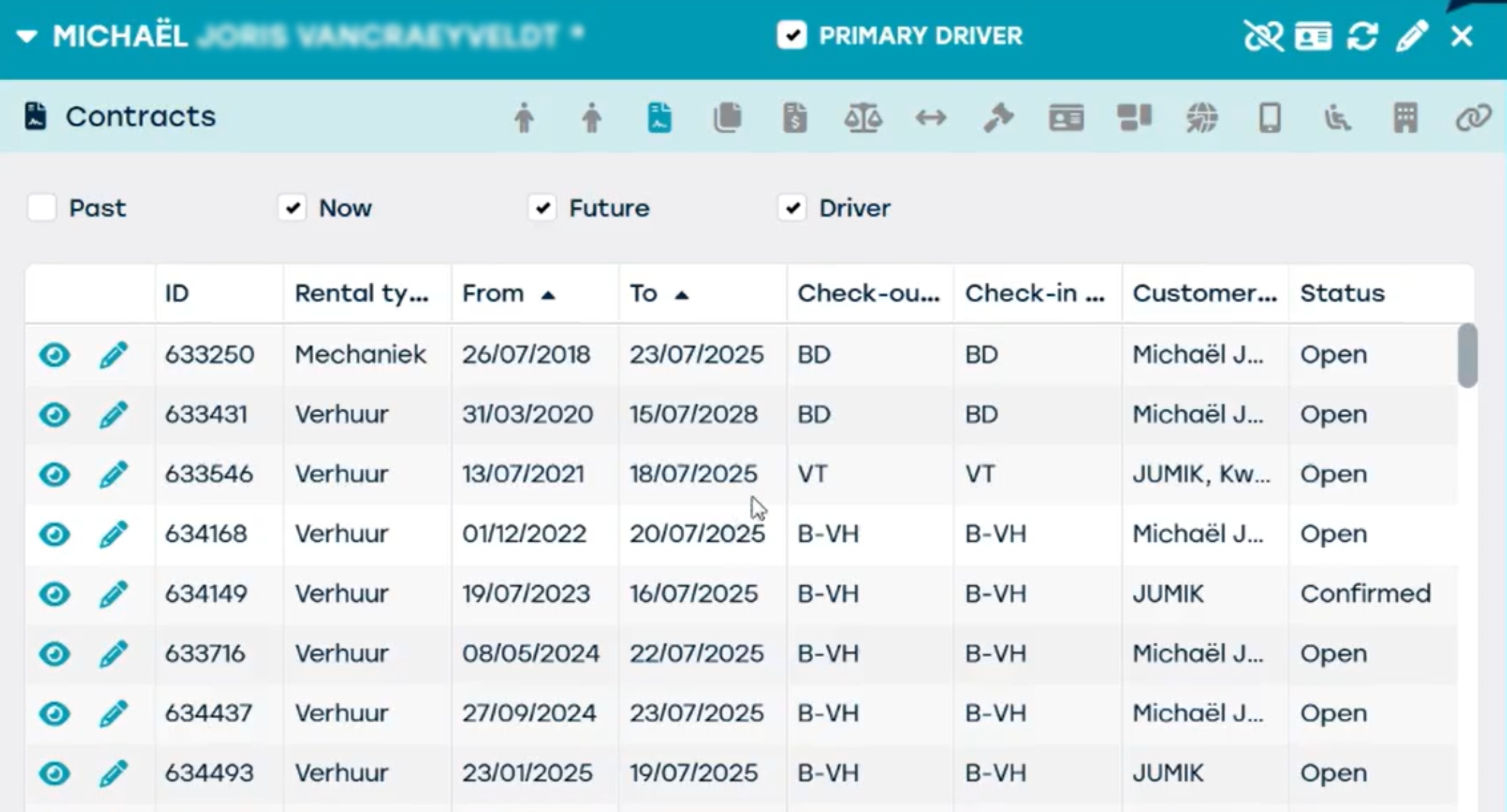
Task: Click the building icon in toolbar
Action: [1405, 118]
